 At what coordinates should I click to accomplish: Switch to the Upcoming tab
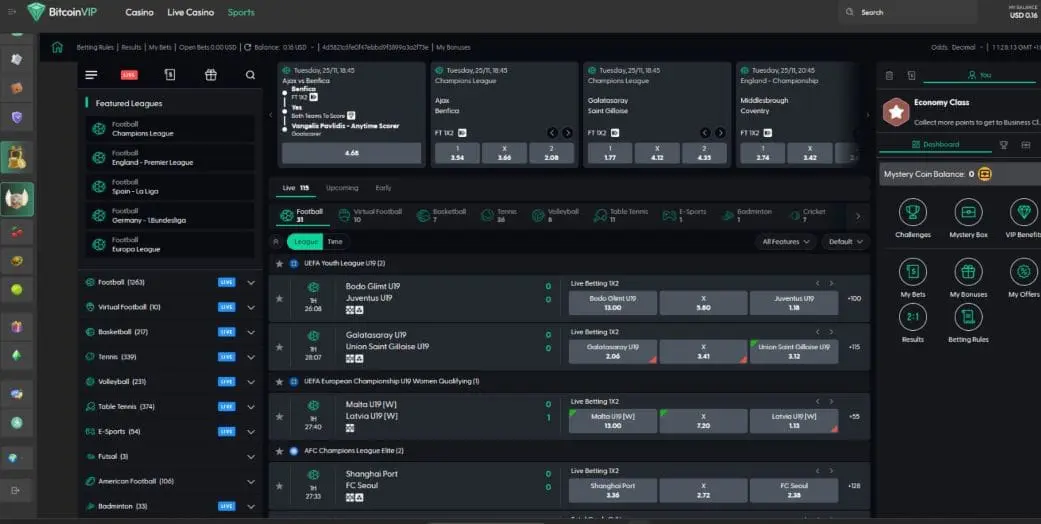pos(342,188)
